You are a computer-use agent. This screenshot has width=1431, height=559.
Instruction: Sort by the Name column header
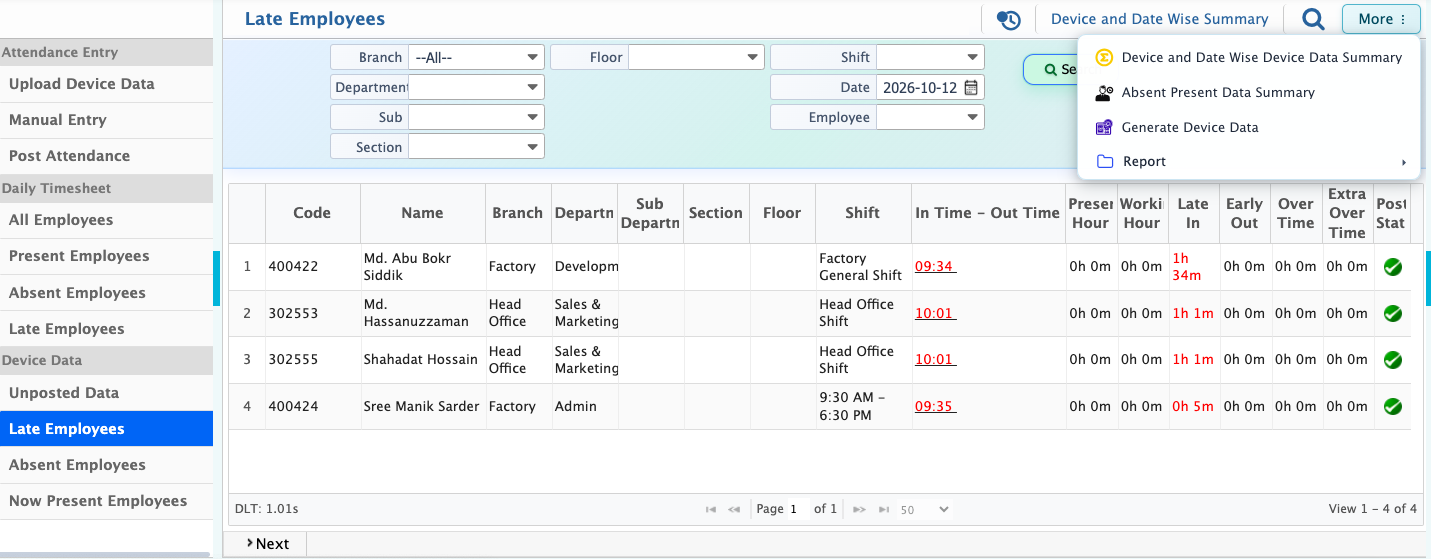[422, 213]
